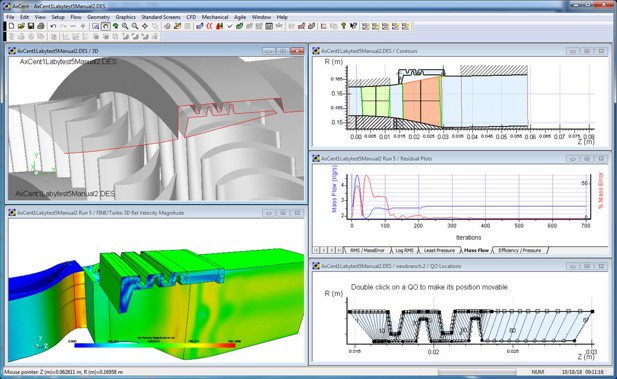Select the Mass Flow tab
Screen dimensions: 617x379
tap(476, 250)
